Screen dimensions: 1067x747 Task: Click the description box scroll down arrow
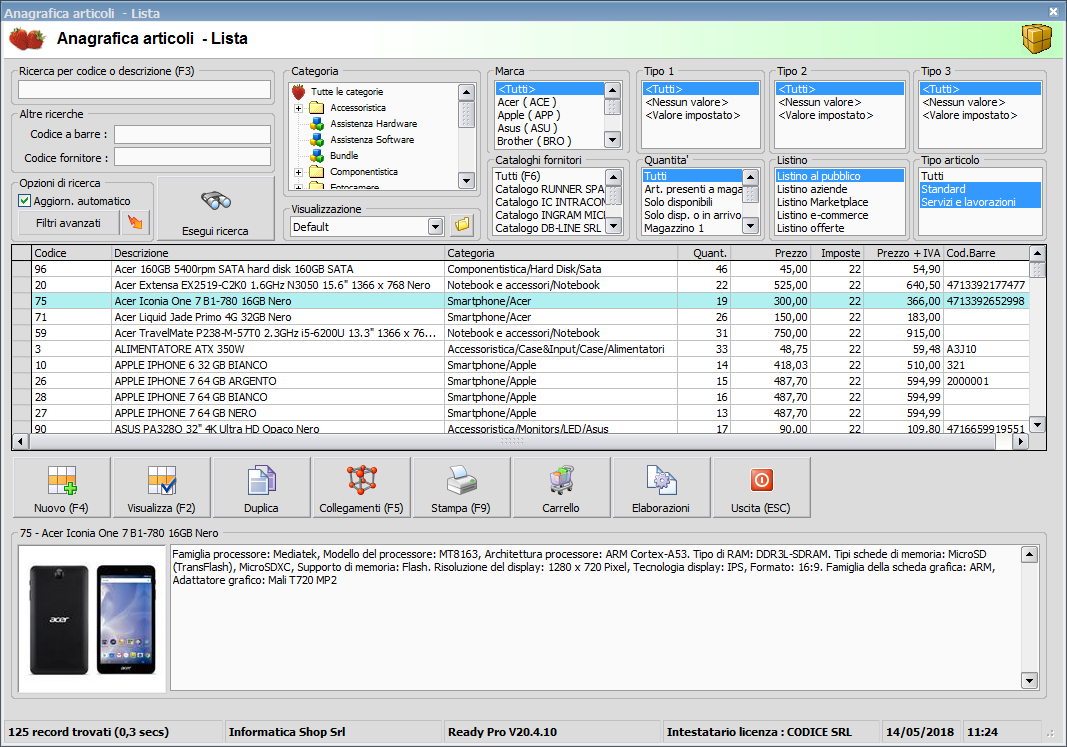[1030, 680]
